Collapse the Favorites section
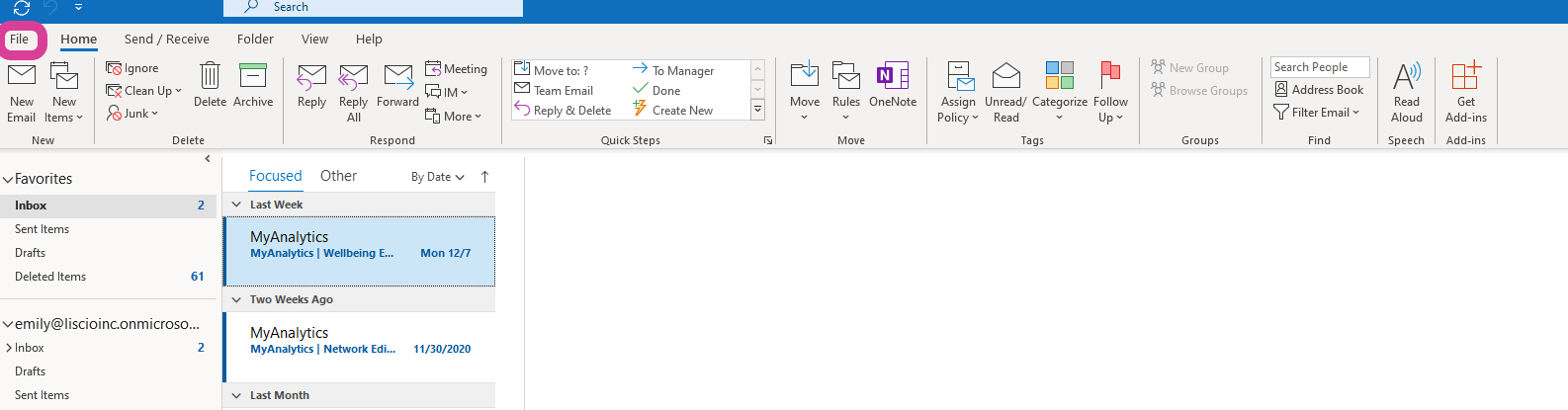 (x=8, y=180)
